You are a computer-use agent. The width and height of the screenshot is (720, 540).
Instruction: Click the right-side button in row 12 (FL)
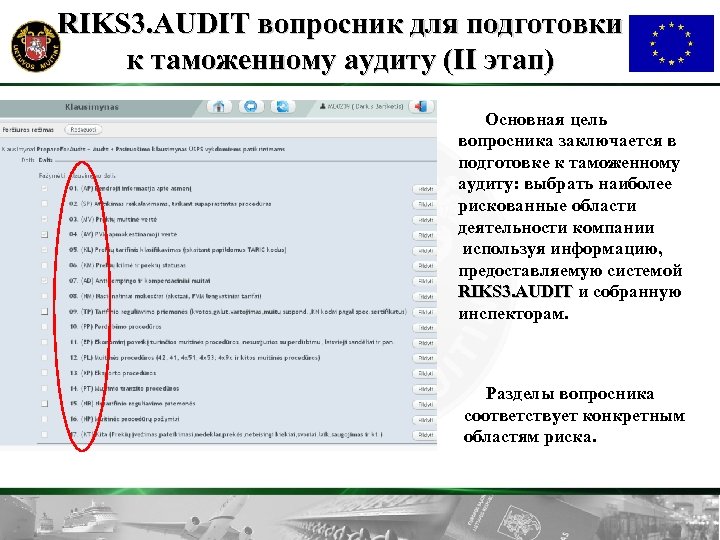tap(424, 358)
